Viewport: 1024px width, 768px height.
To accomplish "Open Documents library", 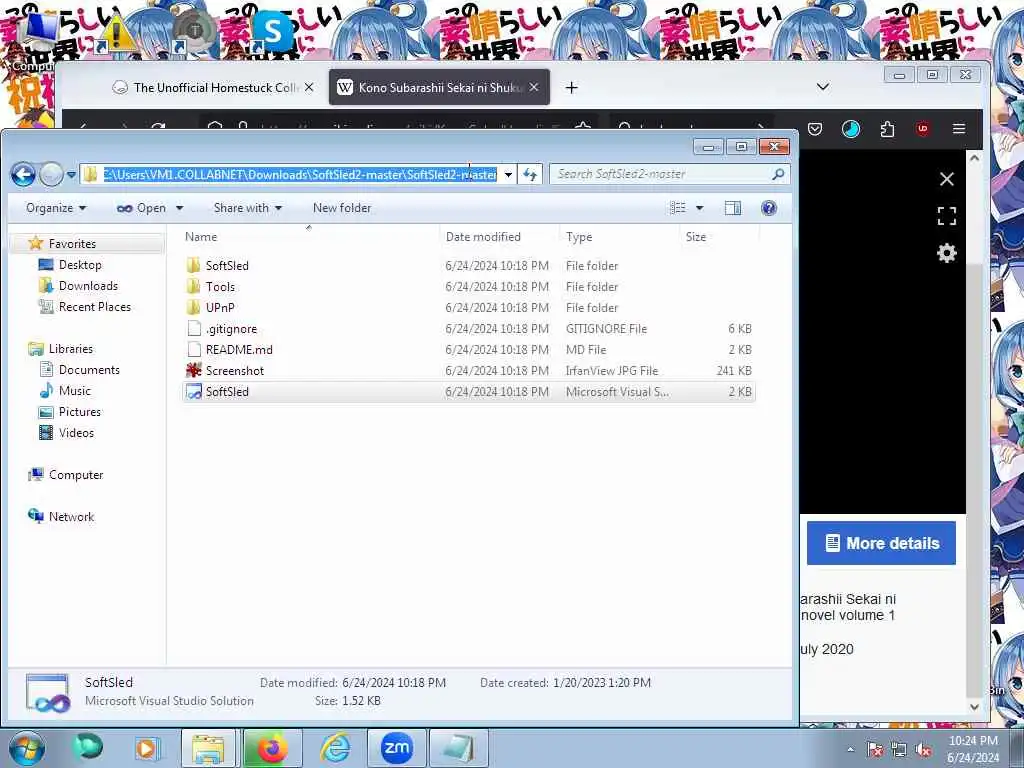I will pos(89,370).
